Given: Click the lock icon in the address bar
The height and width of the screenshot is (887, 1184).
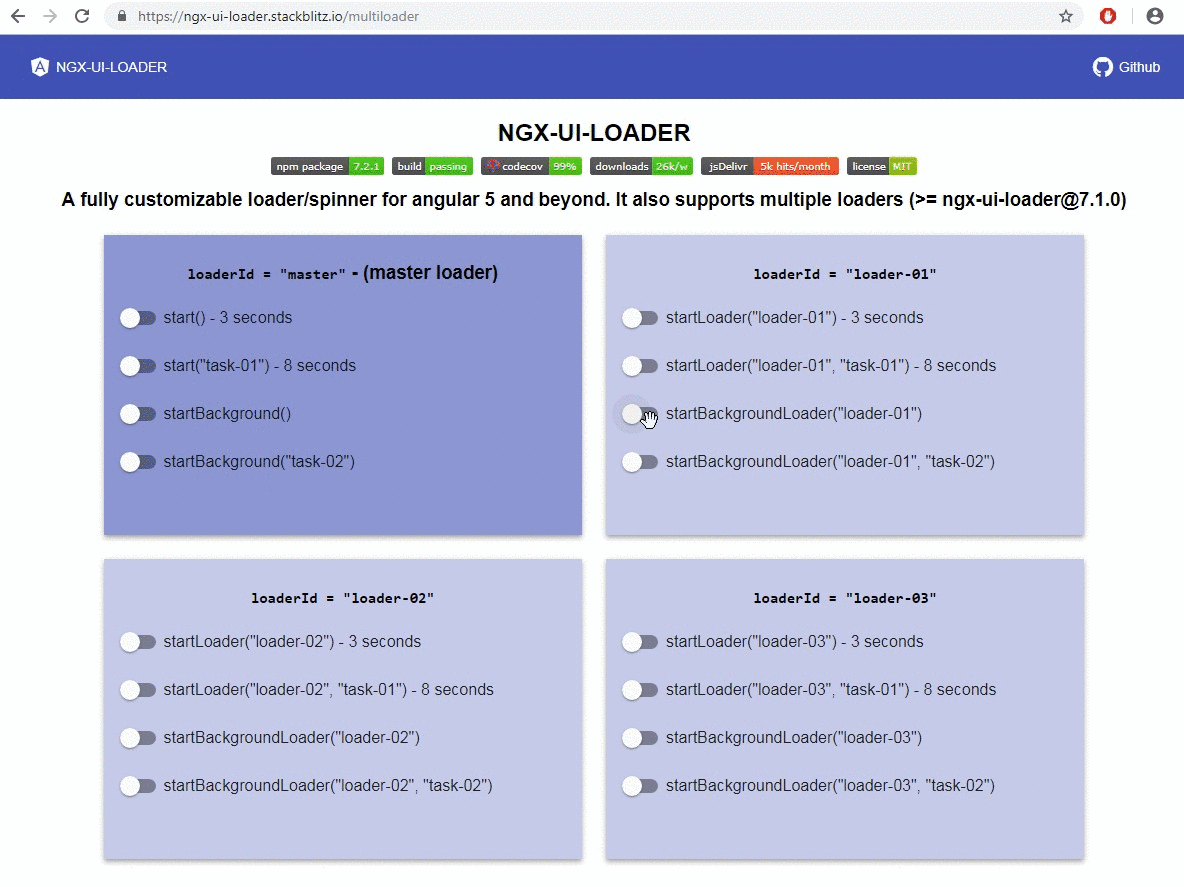Looking at the screenshot, I should (122, 16).
